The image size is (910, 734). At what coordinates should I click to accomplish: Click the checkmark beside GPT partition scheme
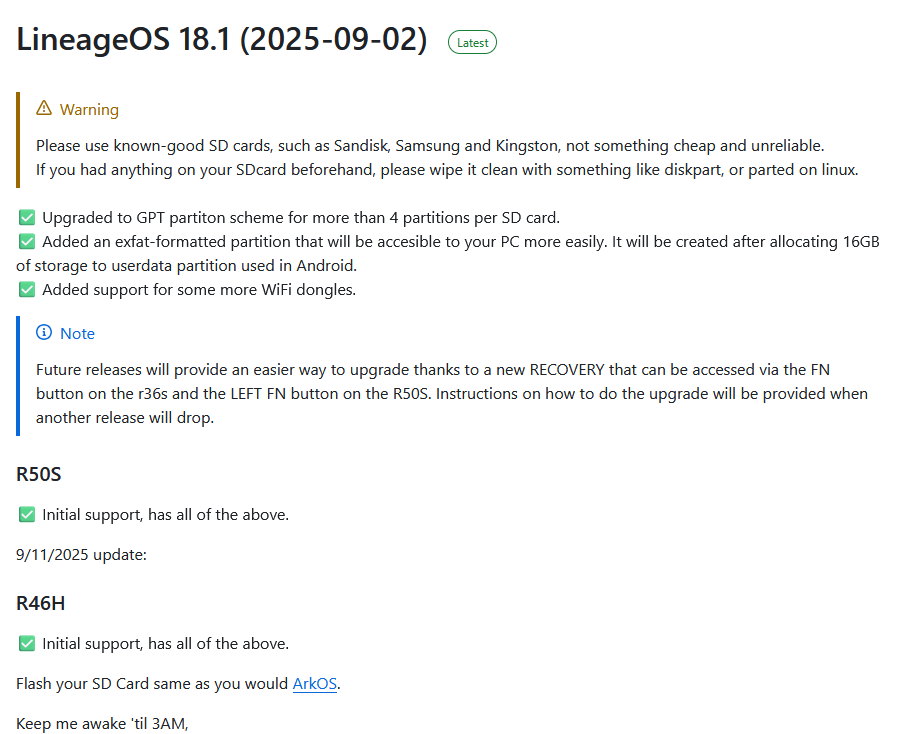(27, 218)
